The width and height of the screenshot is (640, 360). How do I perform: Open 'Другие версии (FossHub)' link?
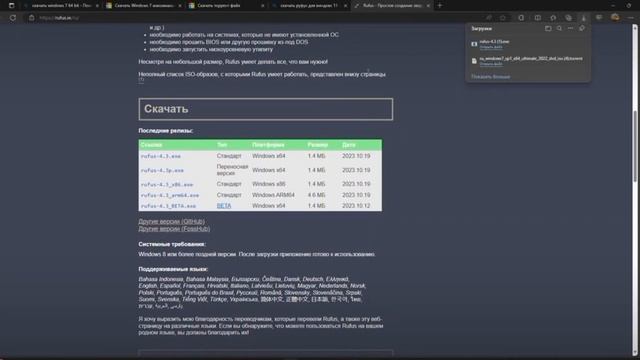click(x=174, y=229)
